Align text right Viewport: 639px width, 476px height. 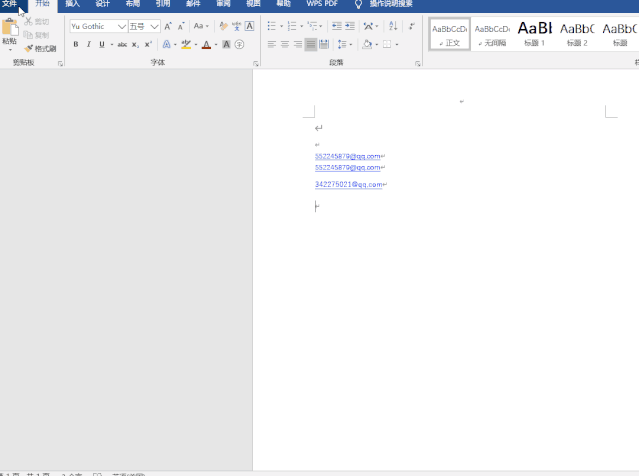[298, 44]
